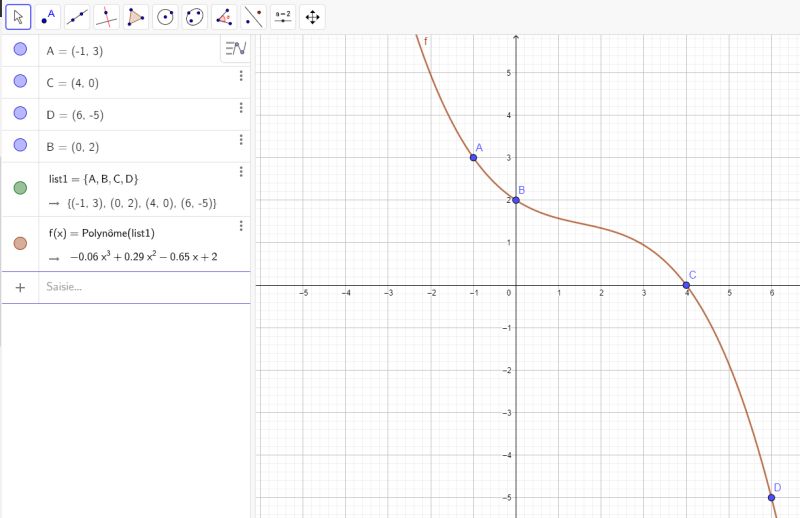Toggle visibility of point D = (6, -5)
Screen dimensions: 800x518
[20, 113]
